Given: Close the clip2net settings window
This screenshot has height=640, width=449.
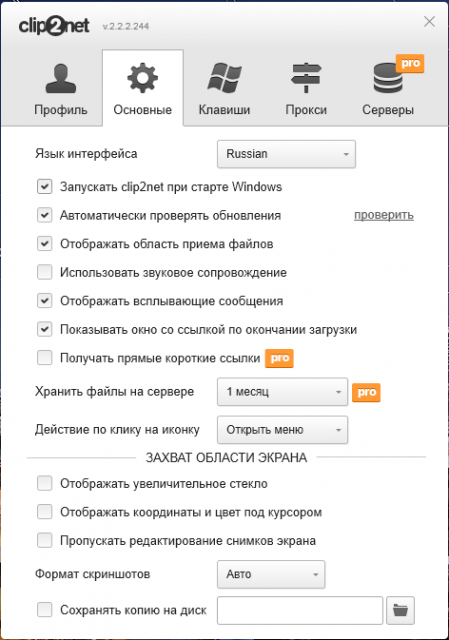Looking at the screenshot, I should (x=429, y=22).
